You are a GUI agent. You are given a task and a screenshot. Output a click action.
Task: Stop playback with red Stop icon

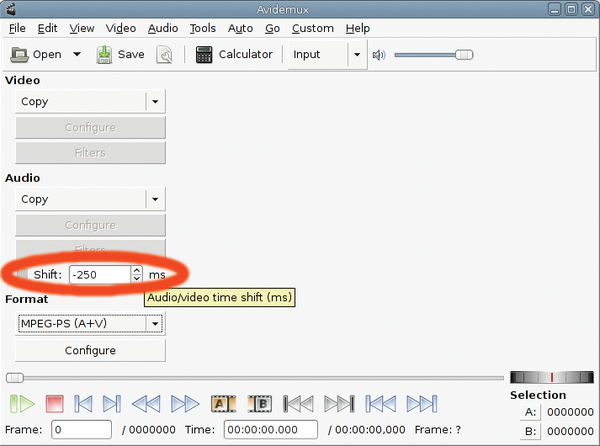pos(55,404)
